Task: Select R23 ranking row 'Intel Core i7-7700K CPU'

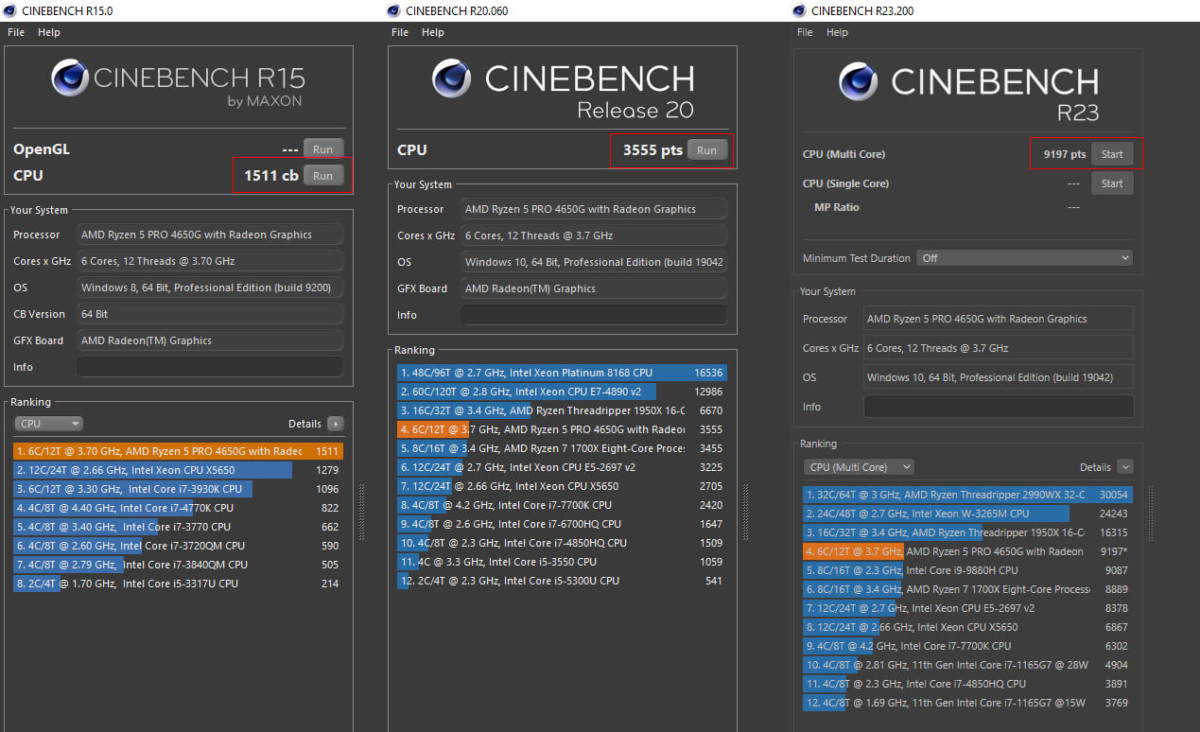Action: tap(968, 646)
